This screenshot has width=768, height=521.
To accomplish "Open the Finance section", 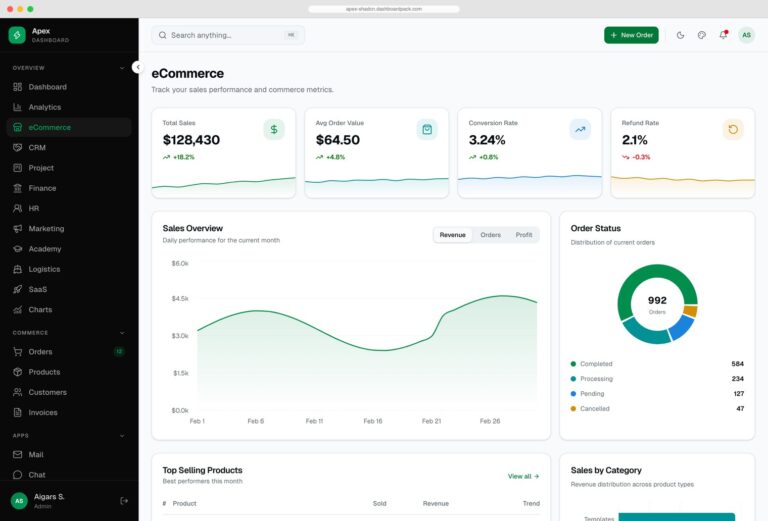I will (x=69, y=188).
